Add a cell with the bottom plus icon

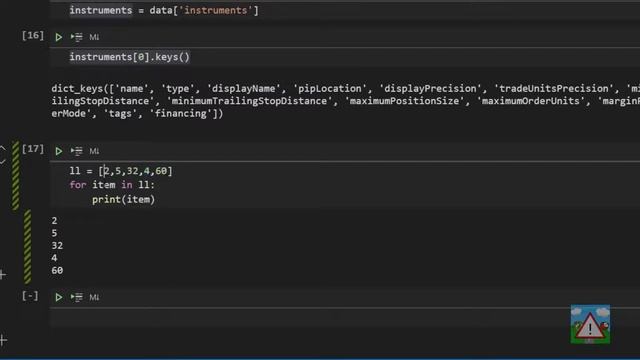(3, 340)
